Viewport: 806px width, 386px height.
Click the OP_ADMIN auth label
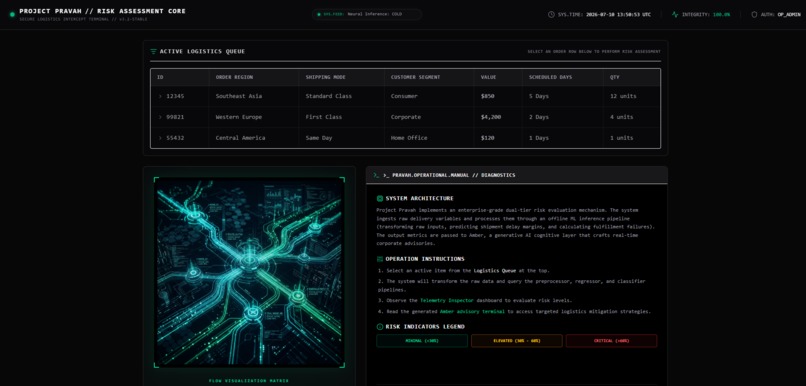(789, 14)
